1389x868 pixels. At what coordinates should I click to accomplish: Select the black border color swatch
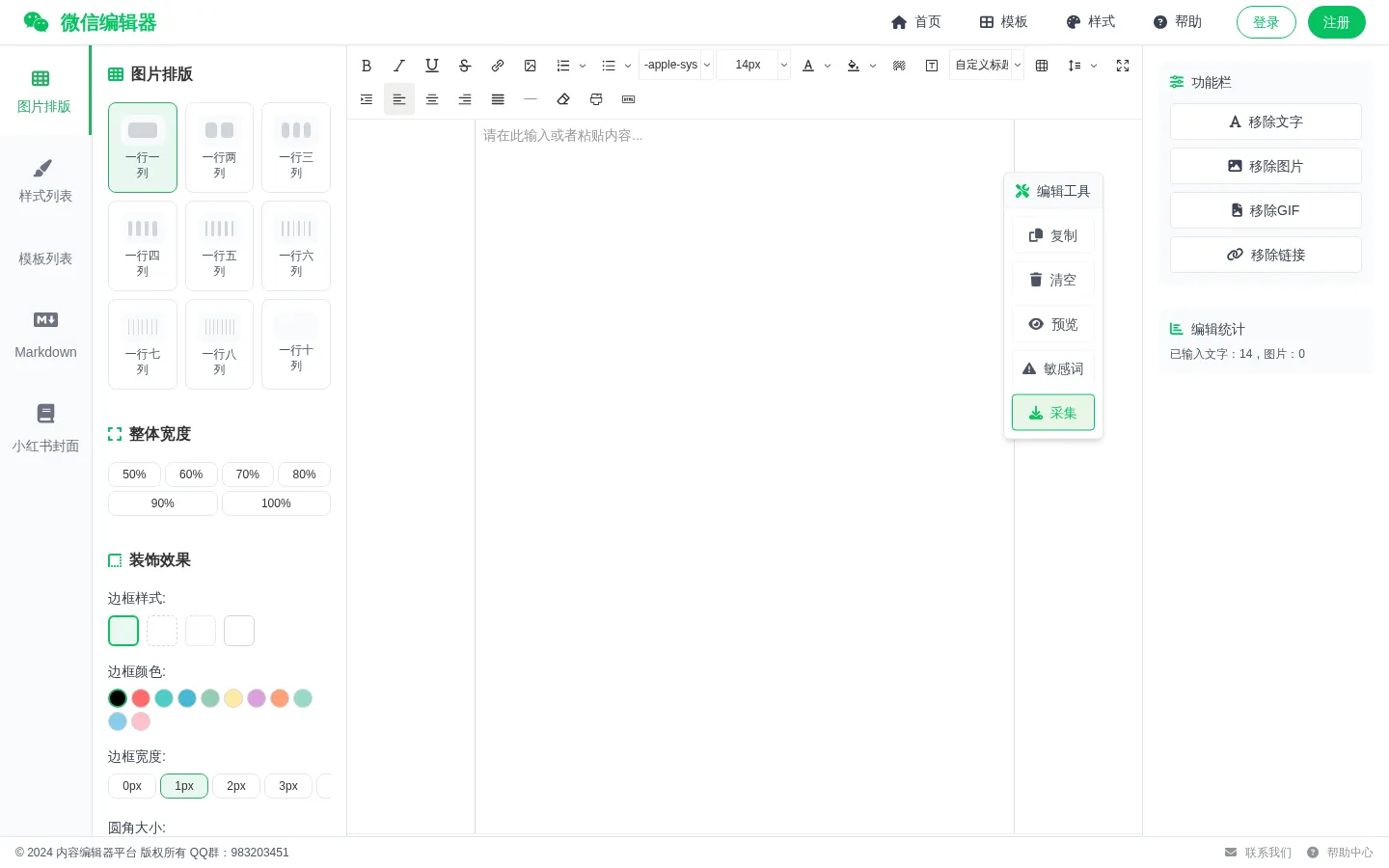118,698
